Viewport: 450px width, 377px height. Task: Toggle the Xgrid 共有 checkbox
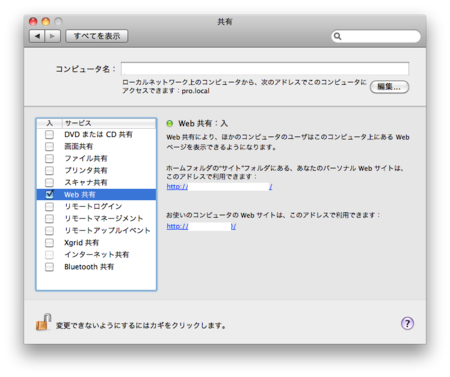pyautogui.click(x=49, y=242)
